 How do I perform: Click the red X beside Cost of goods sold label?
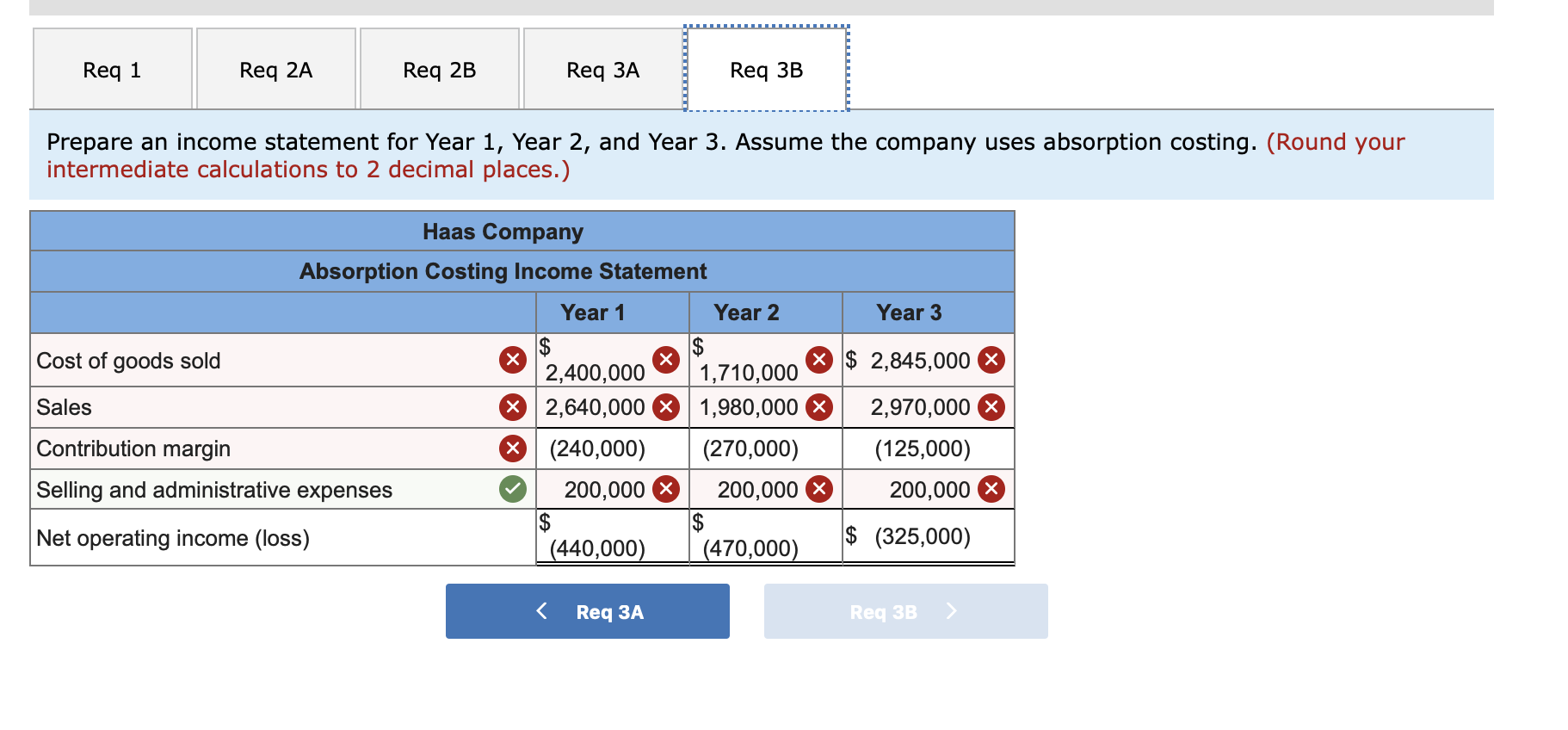pyautogui.click(x=513, y=360)
